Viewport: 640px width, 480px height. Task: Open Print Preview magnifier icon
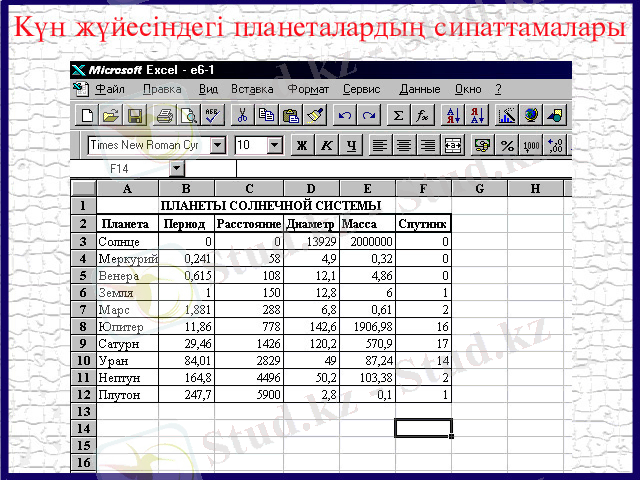coord(189,115)
